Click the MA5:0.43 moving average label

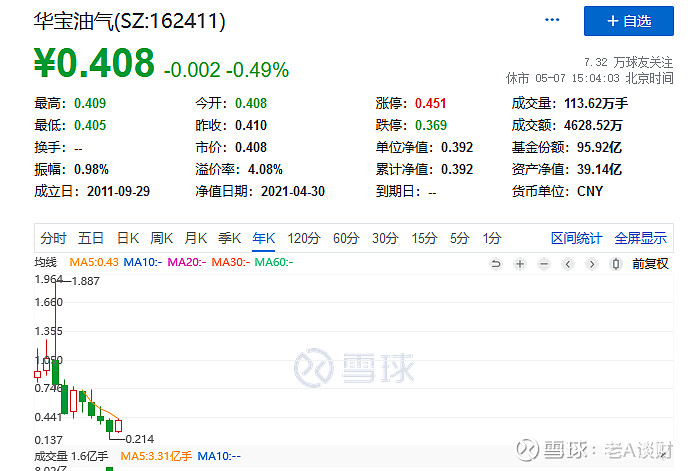[x=94, y=262]
